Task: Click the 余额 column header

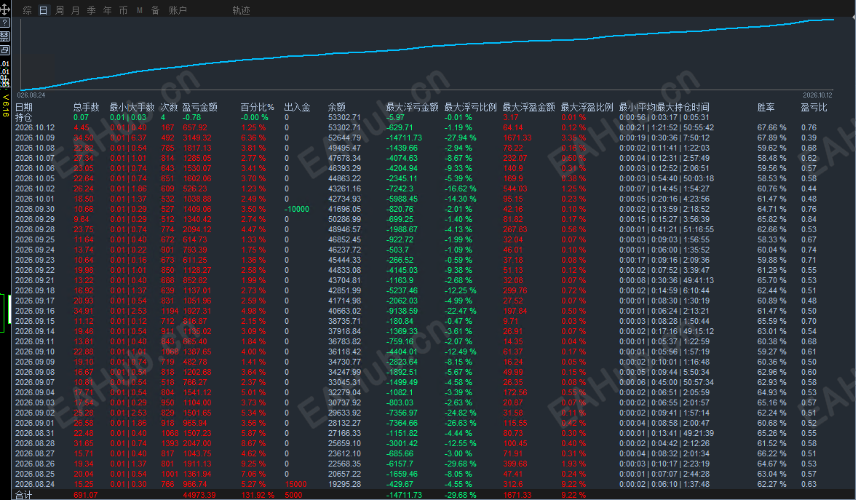Action: (336, 107)
